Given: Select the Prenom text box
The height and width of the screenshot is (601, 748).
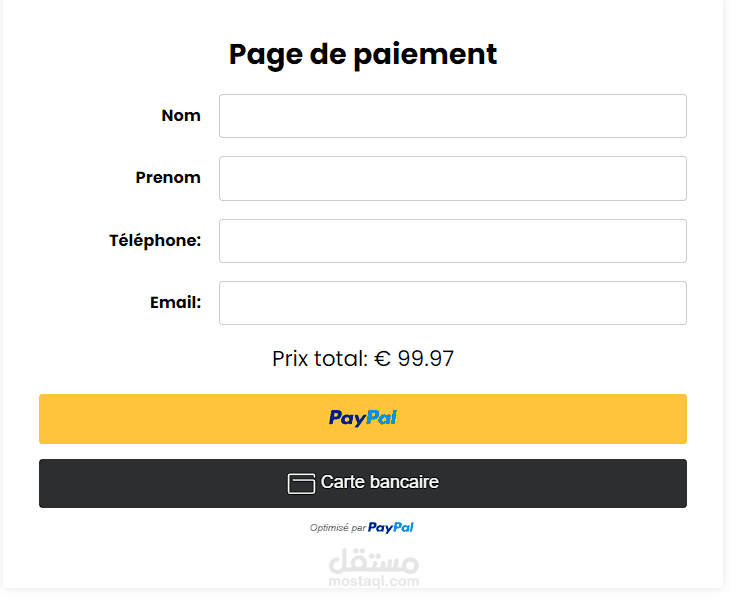Looking at the screenshot, I should [452, 178].
